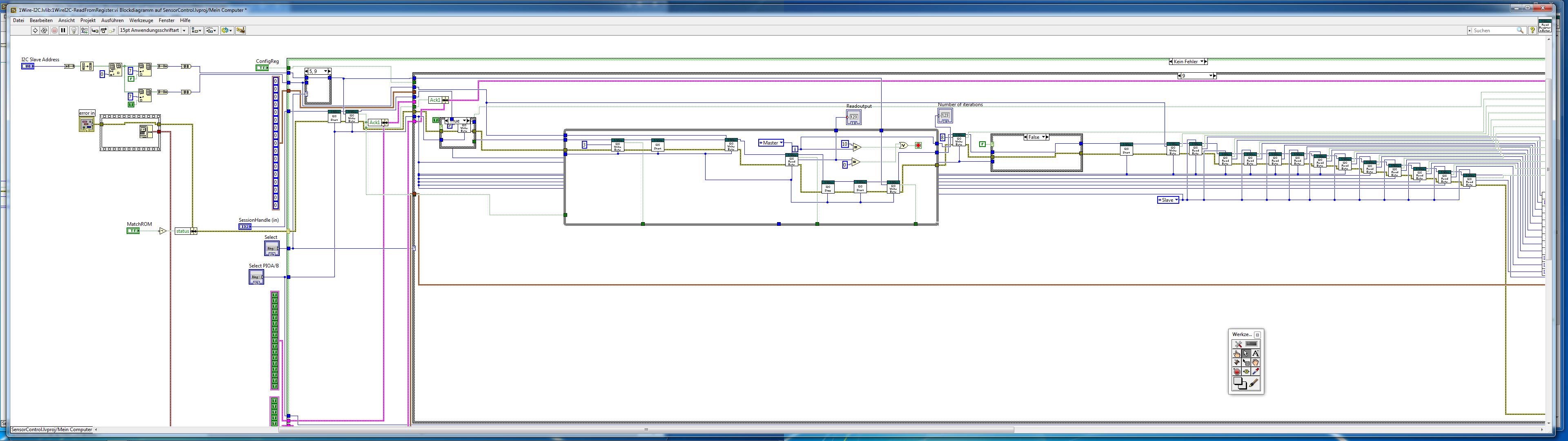Select the color copy eyedropper tool
This screenshot has height=441, width=1568.
1255,372
